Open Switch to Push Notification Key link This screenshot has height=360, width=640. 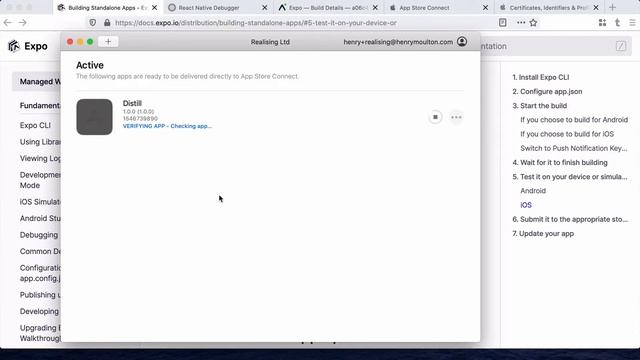click(x=573, y=148)
